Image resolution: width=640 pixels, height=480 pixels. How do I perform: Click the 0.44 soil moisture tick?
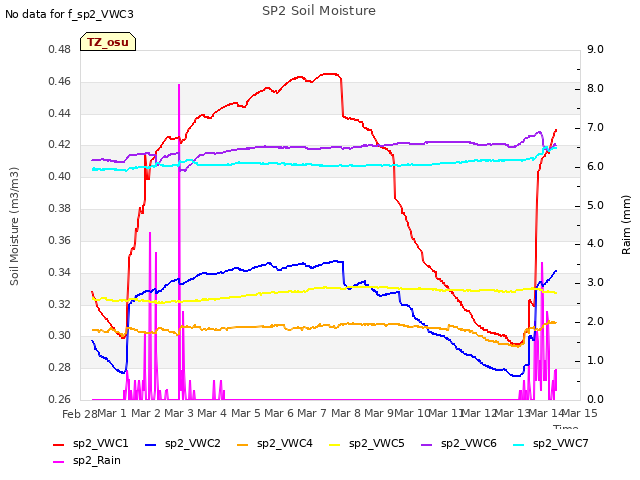(60, 113)
